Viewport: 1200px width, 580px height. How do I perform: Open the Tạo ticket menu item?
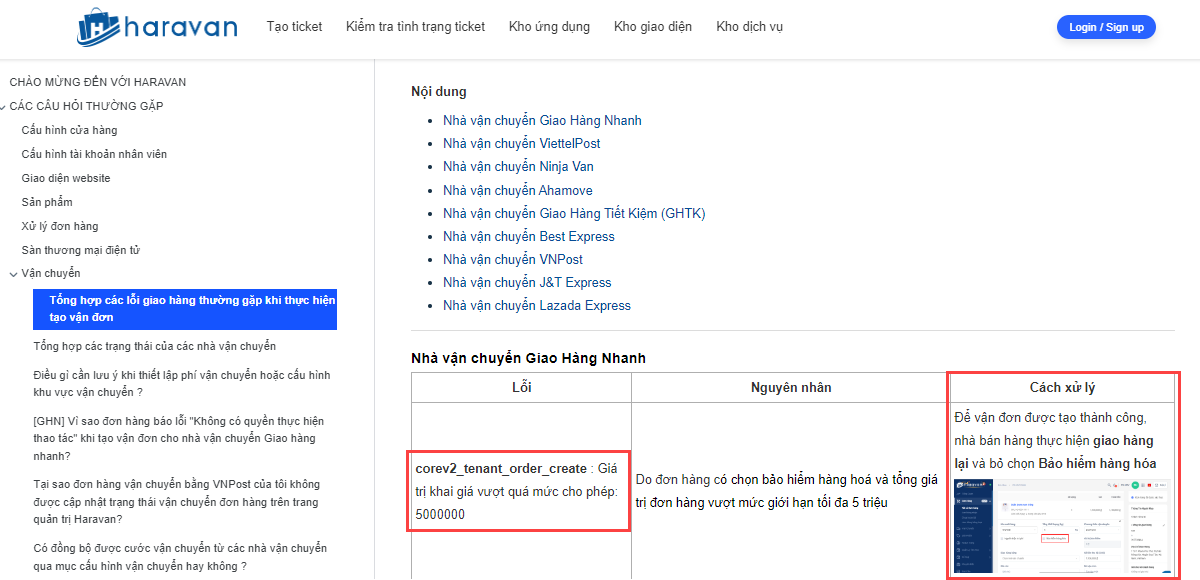(294, 27)
